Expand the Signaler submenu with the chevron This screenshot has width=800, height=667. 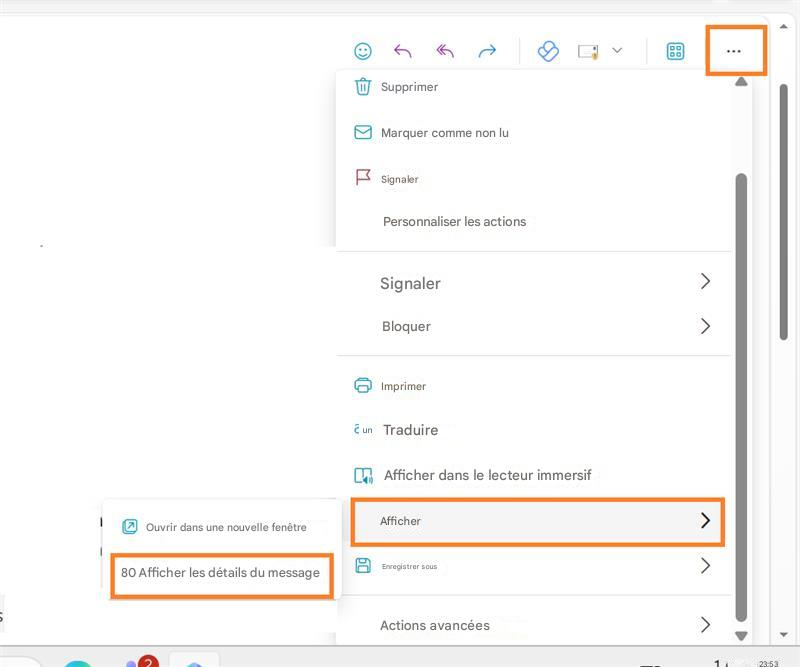(x=534, y=283)
